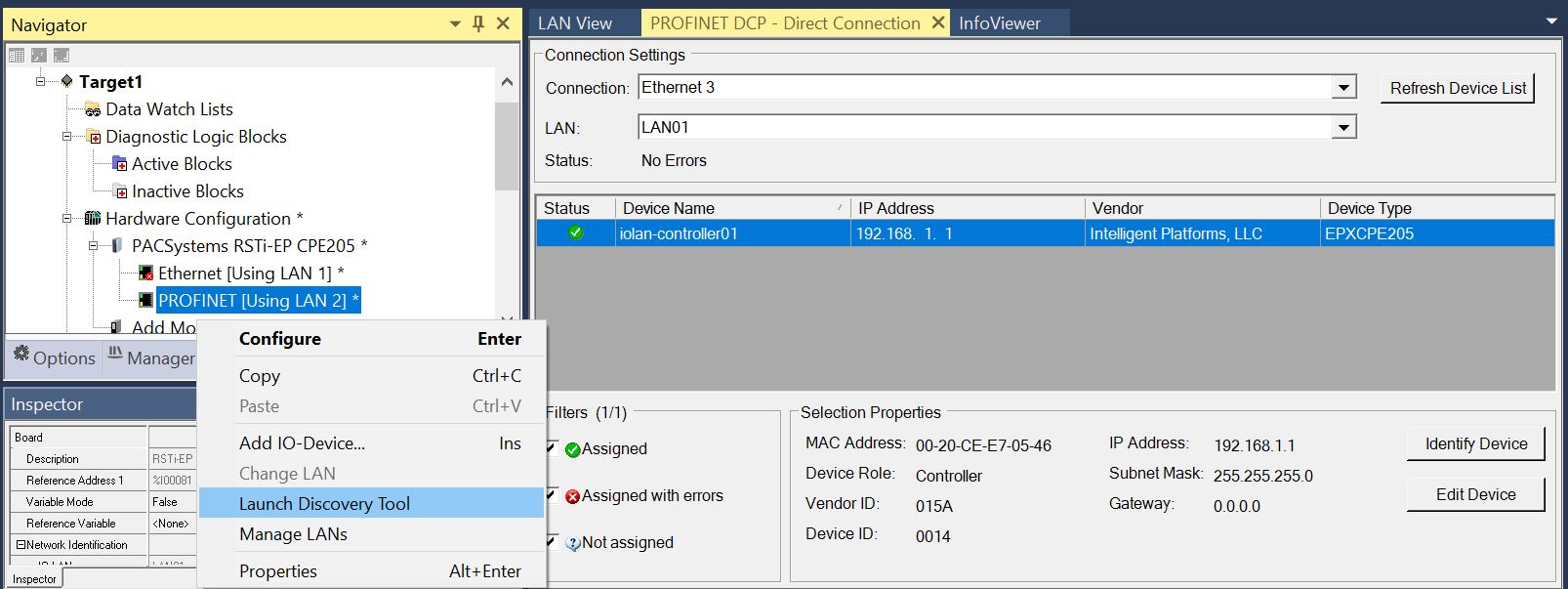Click the Data Watch Lists folder icon
This screenshot has width=1568, height=589.
93,109
